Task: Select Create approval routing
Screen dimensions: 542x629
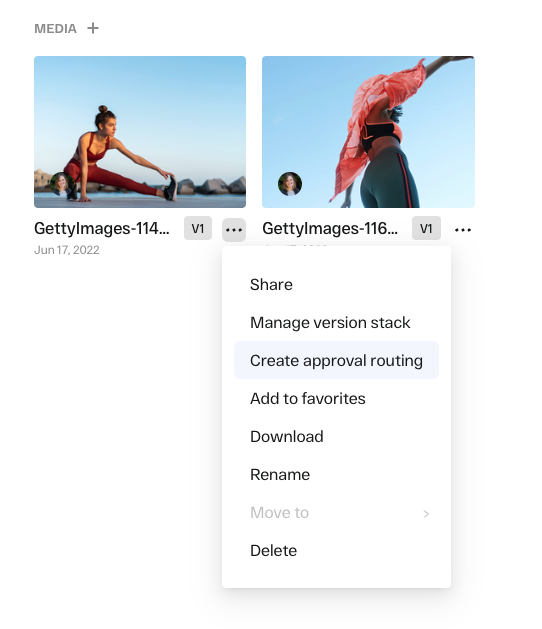Action: (336, 360)
